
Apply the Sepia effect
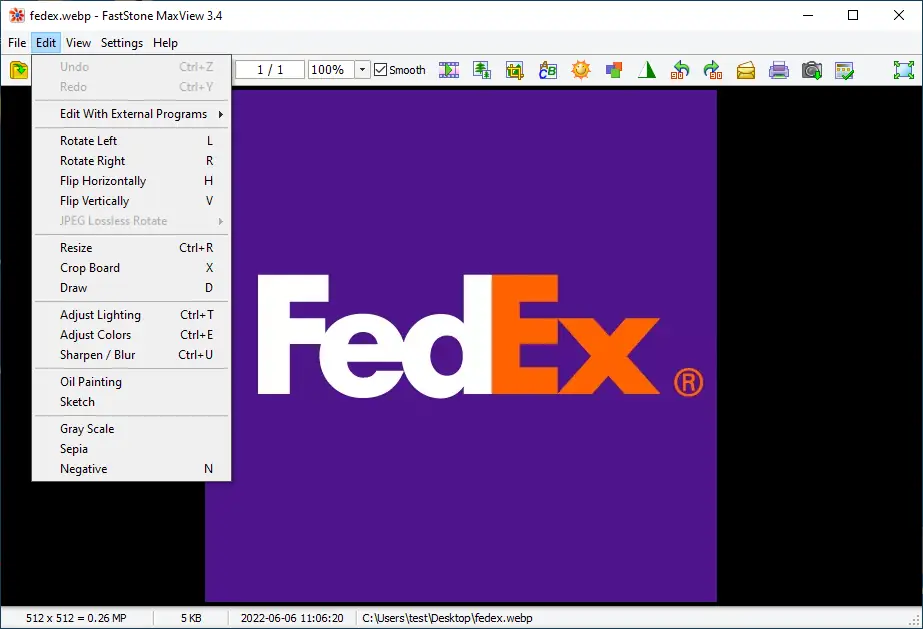click(x=131, y=449)
